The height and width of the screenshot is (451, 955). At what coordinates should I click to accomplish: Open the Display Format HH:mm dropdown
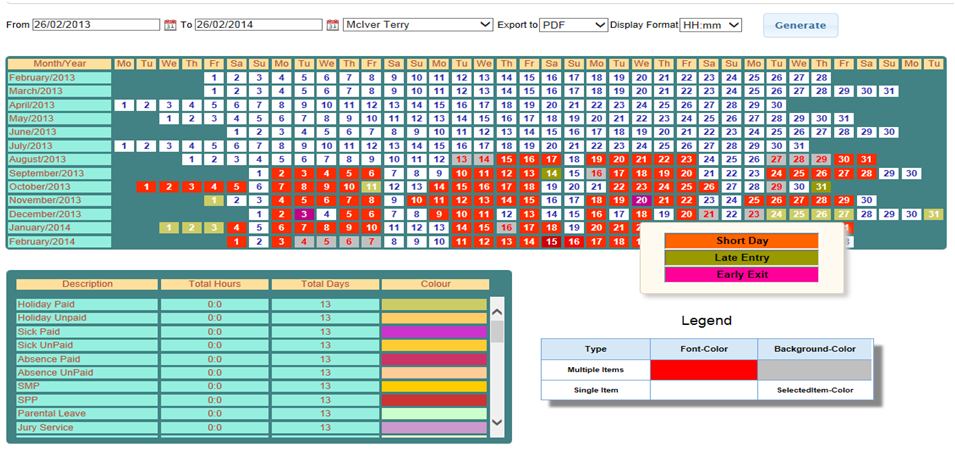[x=710, y=24]
